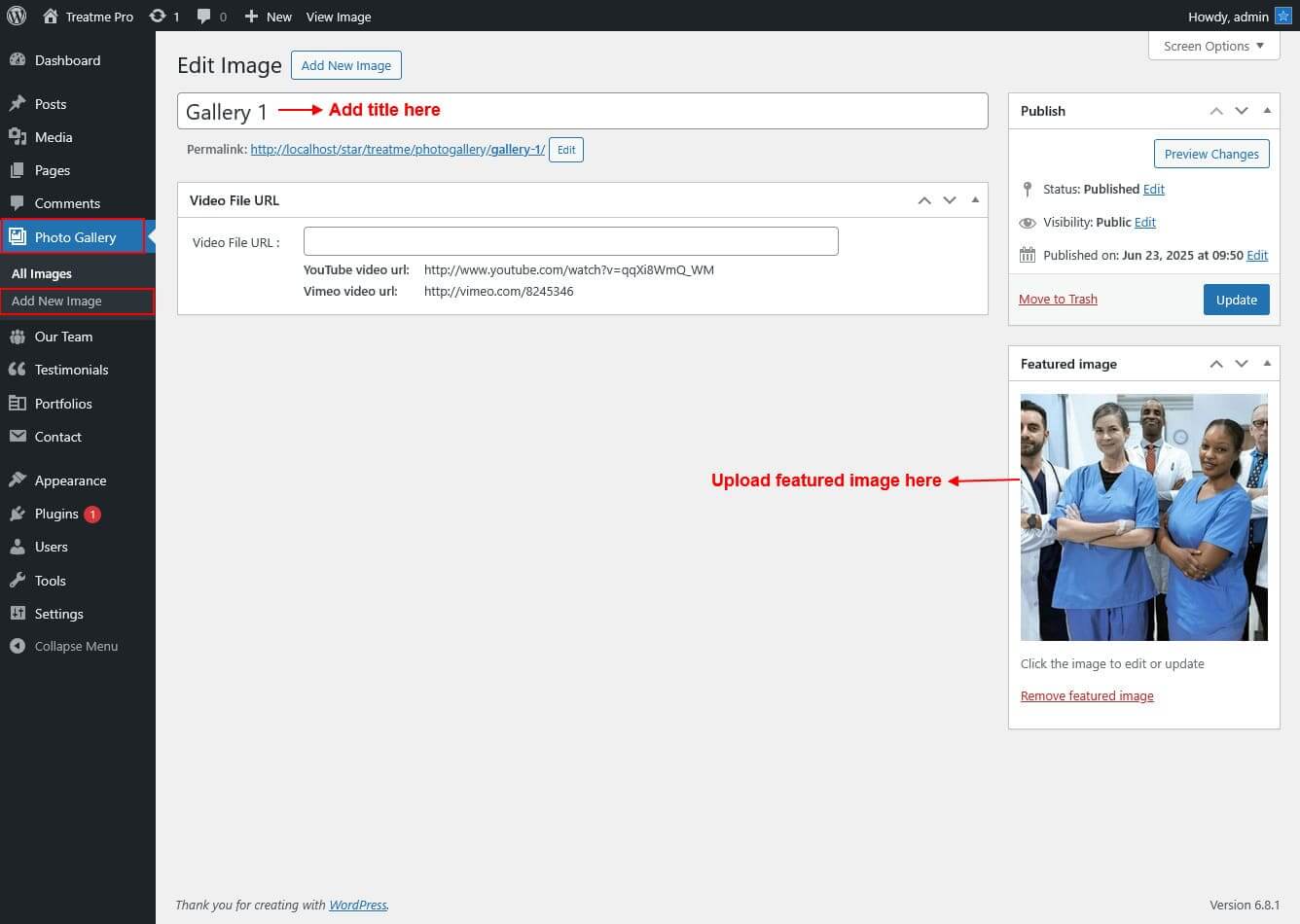Viewport: 1300px width, 924px height.
Task: Open the Add New Image submenu item
Action: pyautogui.click(x=56, y=302)
